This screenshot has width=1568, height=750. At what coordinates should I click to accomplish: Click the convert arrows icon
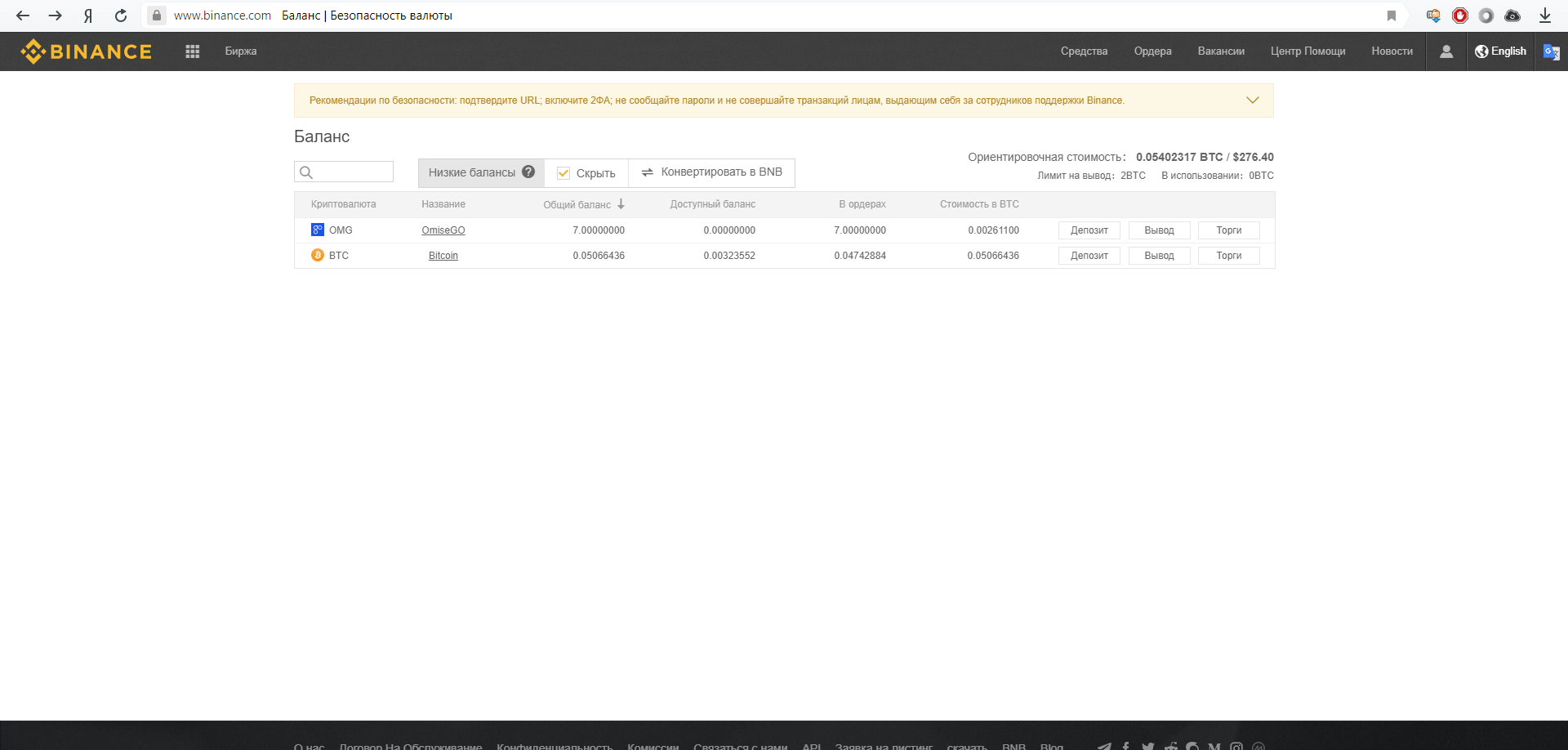pyautogui.click(x=648, y=172)
